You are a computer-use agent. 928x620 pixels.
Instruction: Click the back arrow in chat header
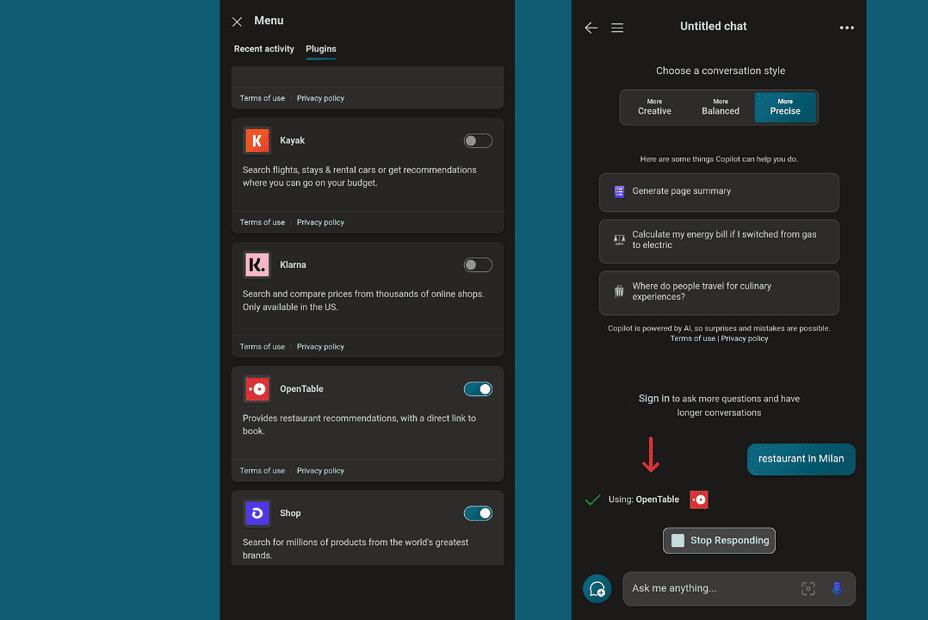pyautogui.click(x=591, y=27)
